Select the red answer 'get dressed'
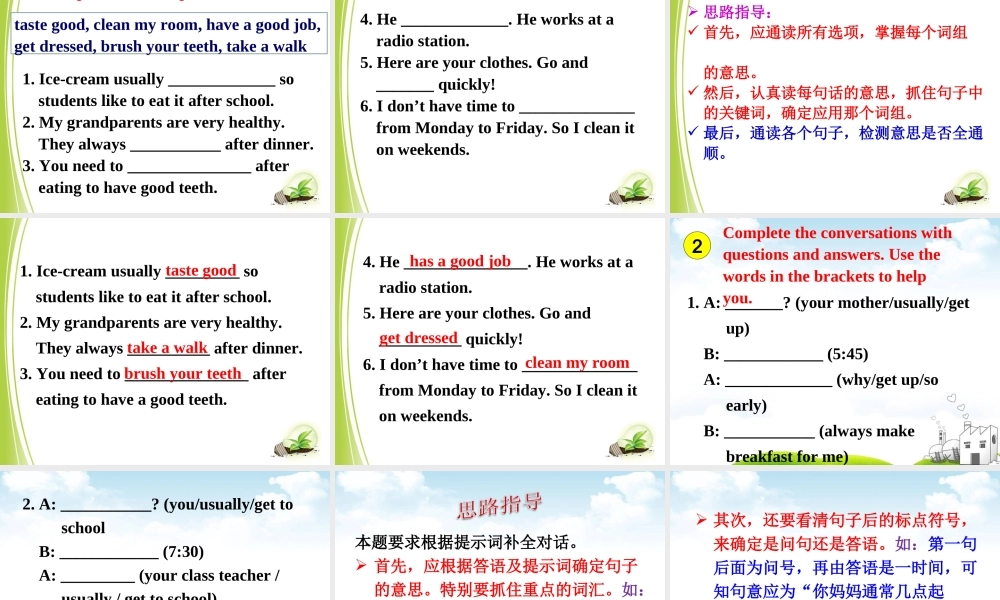This screenshot has height=600, width=1000. (418, 338)
